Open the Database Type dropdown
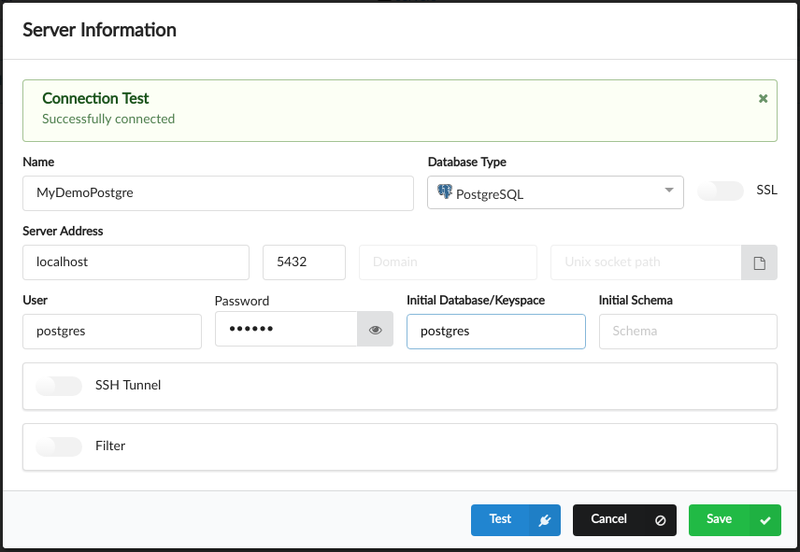Viewport: 800px width, 552px height. pos(555,193)
